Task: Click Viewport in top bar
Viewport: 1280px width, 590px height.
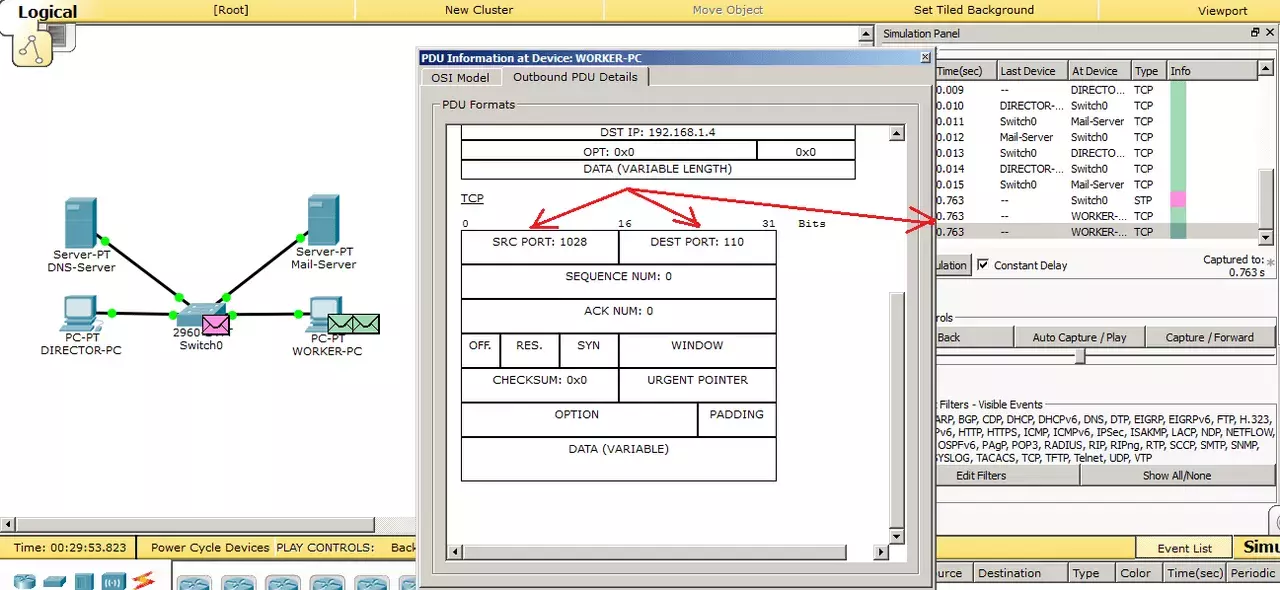Action: point(1223,10)
